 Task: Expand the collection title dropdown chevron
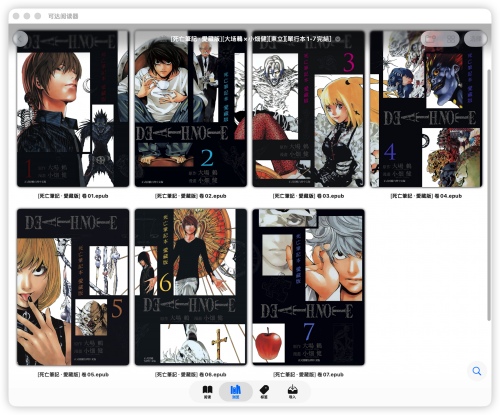click(x=338, y=39)
